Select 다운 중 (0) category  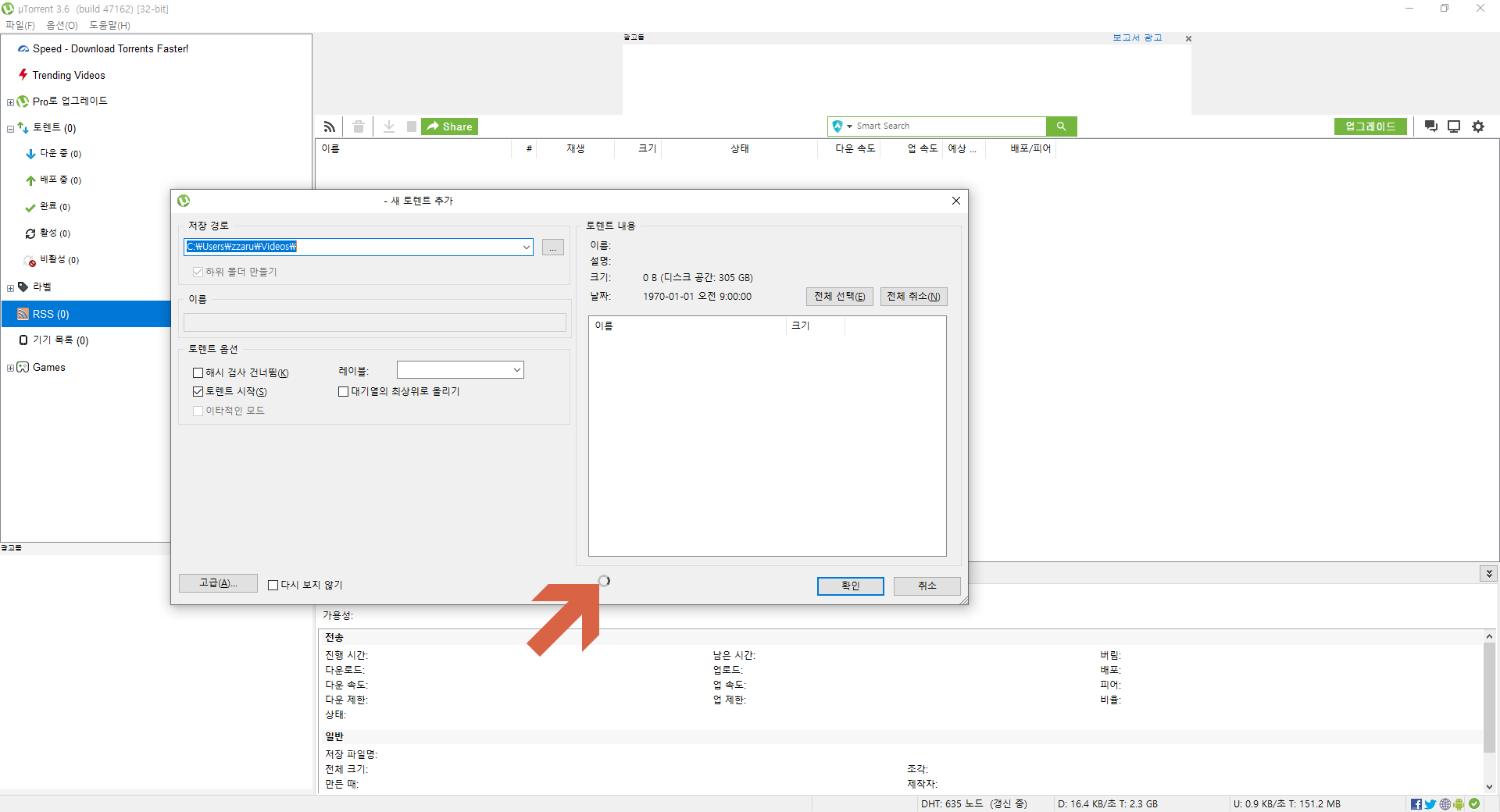(60, 154)
